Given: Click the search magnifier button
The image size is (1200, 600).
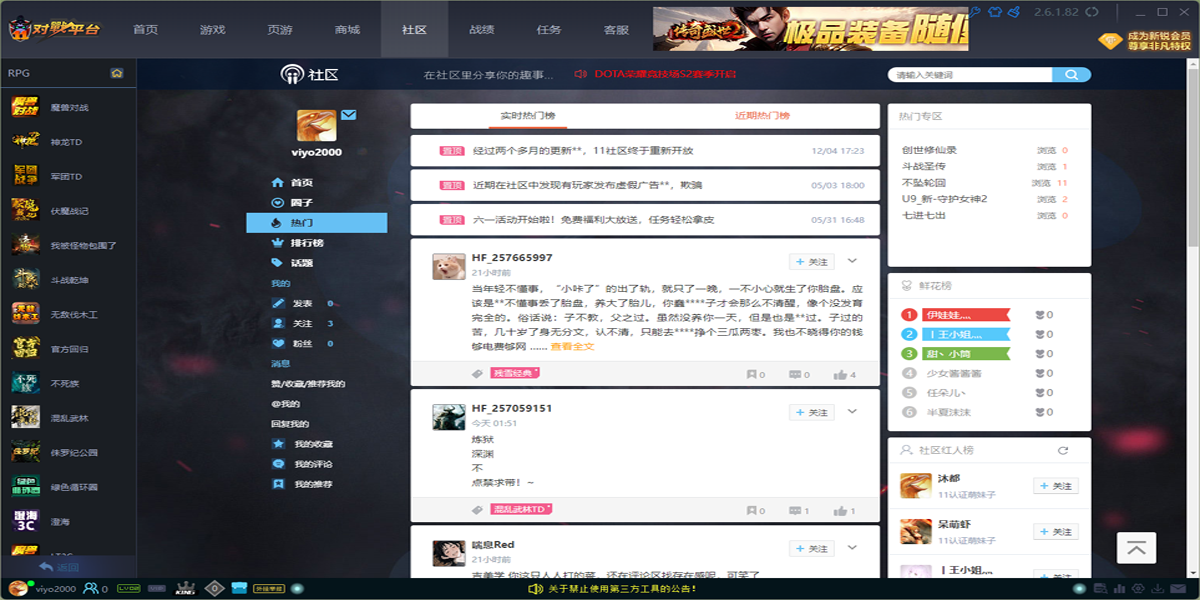Looking at the screenshot, I should coord(1071,75).
